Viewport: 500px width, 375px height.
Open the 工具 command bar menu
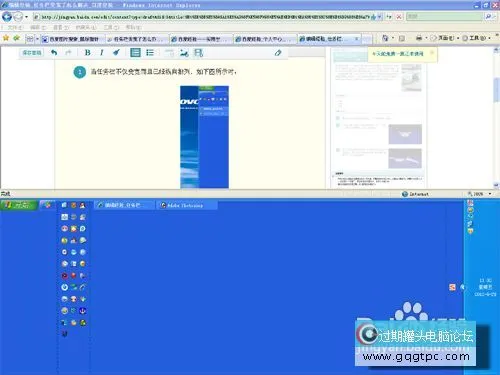476,38
